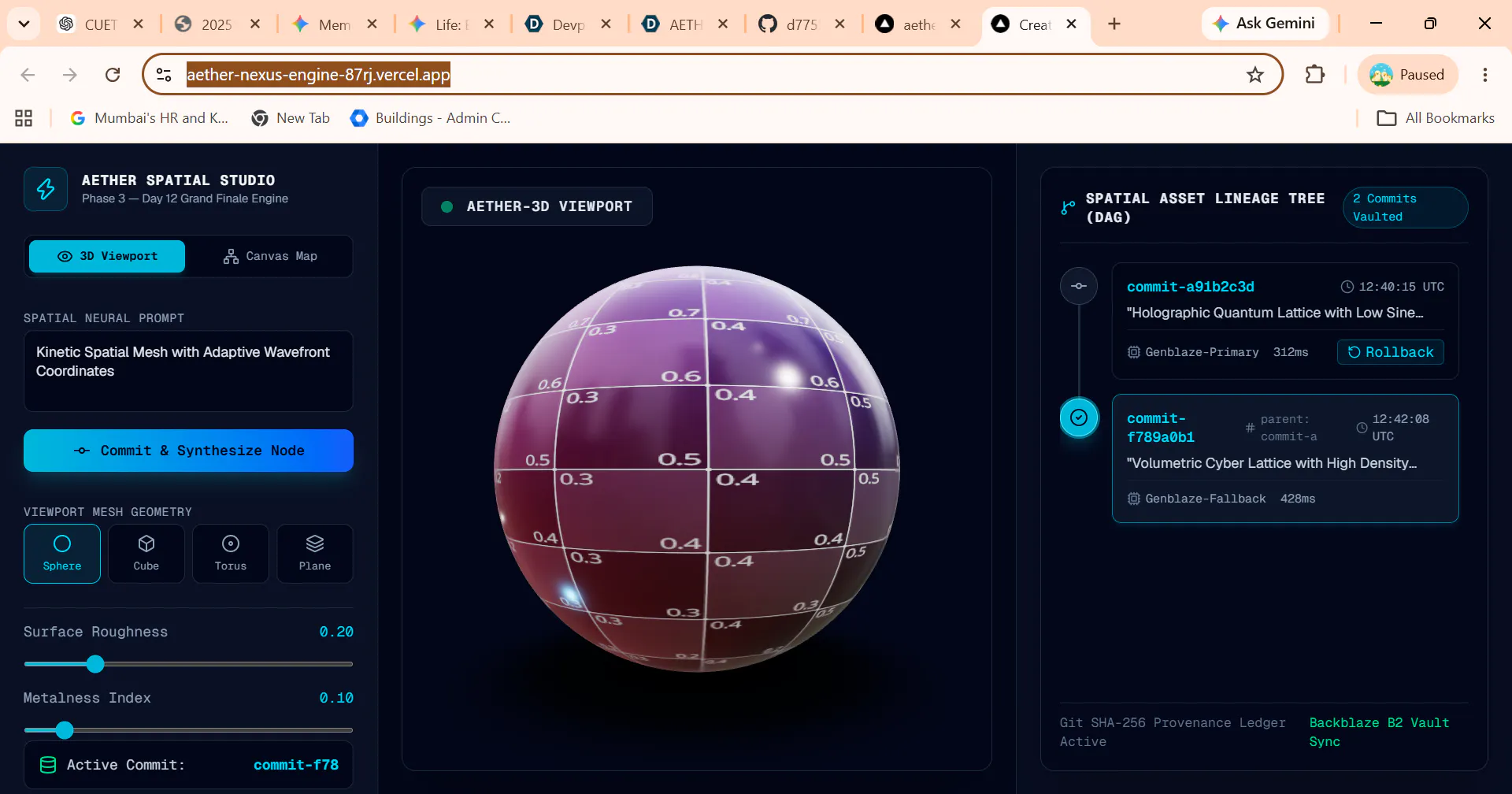This screenshot has width=1512, height=794.
Task: Click Holographic Quantum Lattice description
Action: point(1275,313)
